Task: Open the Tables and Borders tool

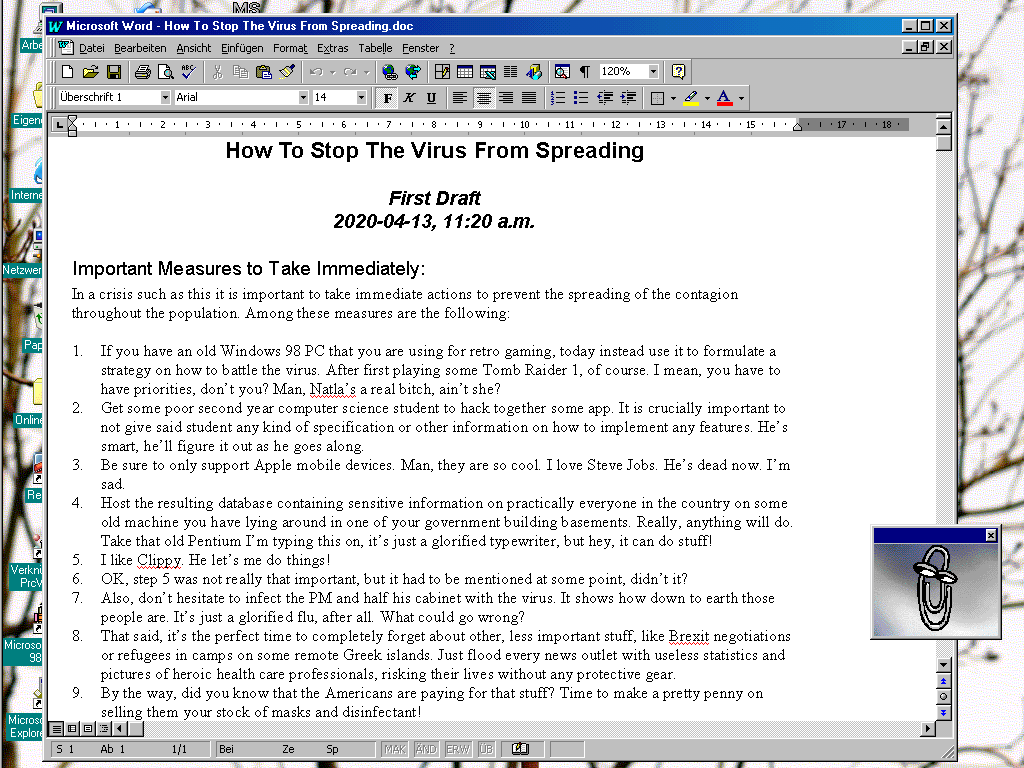Action: (442, 72)
